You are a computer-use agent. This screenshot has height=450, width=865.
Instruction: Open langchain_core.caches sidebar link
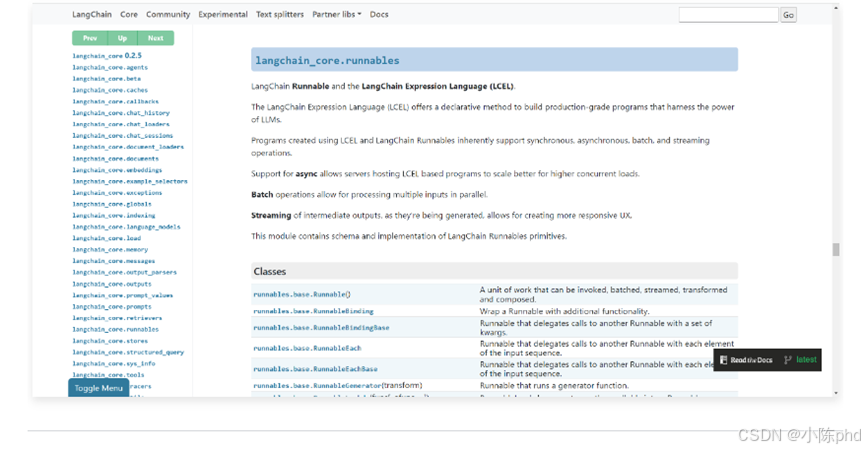tap(110, 90)
